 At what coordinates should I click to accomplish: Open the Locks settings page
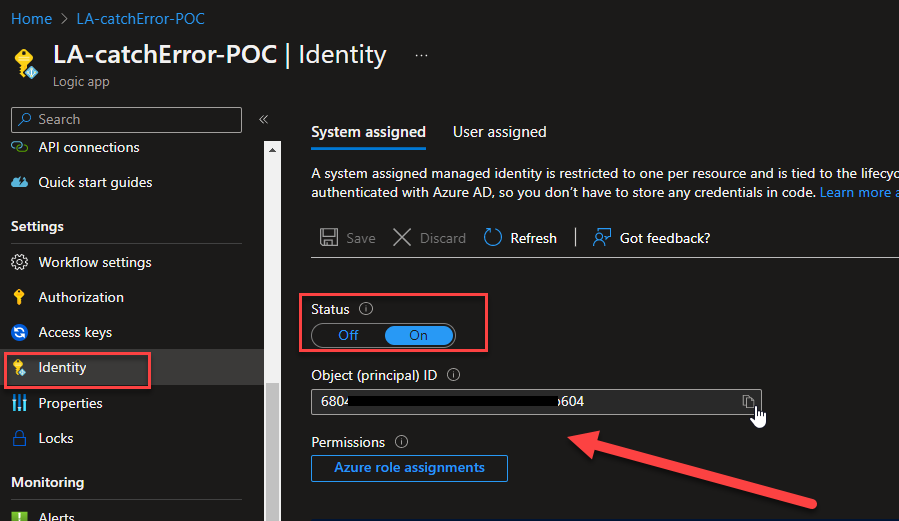(x=56, y=438)
